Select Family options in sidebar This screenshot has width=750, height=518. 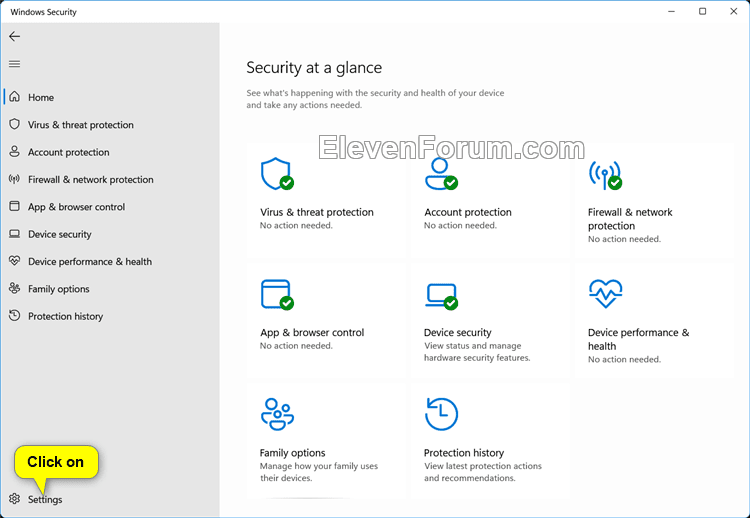(110, 288)
